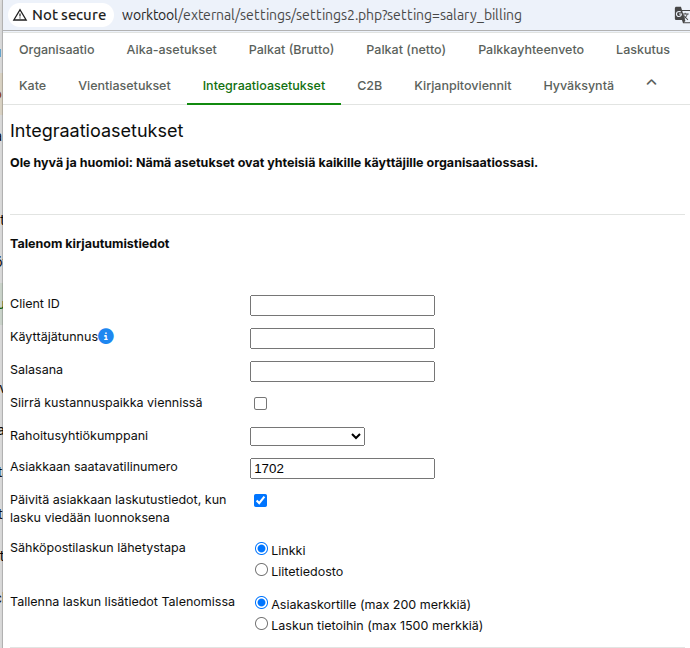Uncheck Päivitä asiakkaan laskutustiedot checkbox
690x648 pixels.
click(x=261, y=501)
